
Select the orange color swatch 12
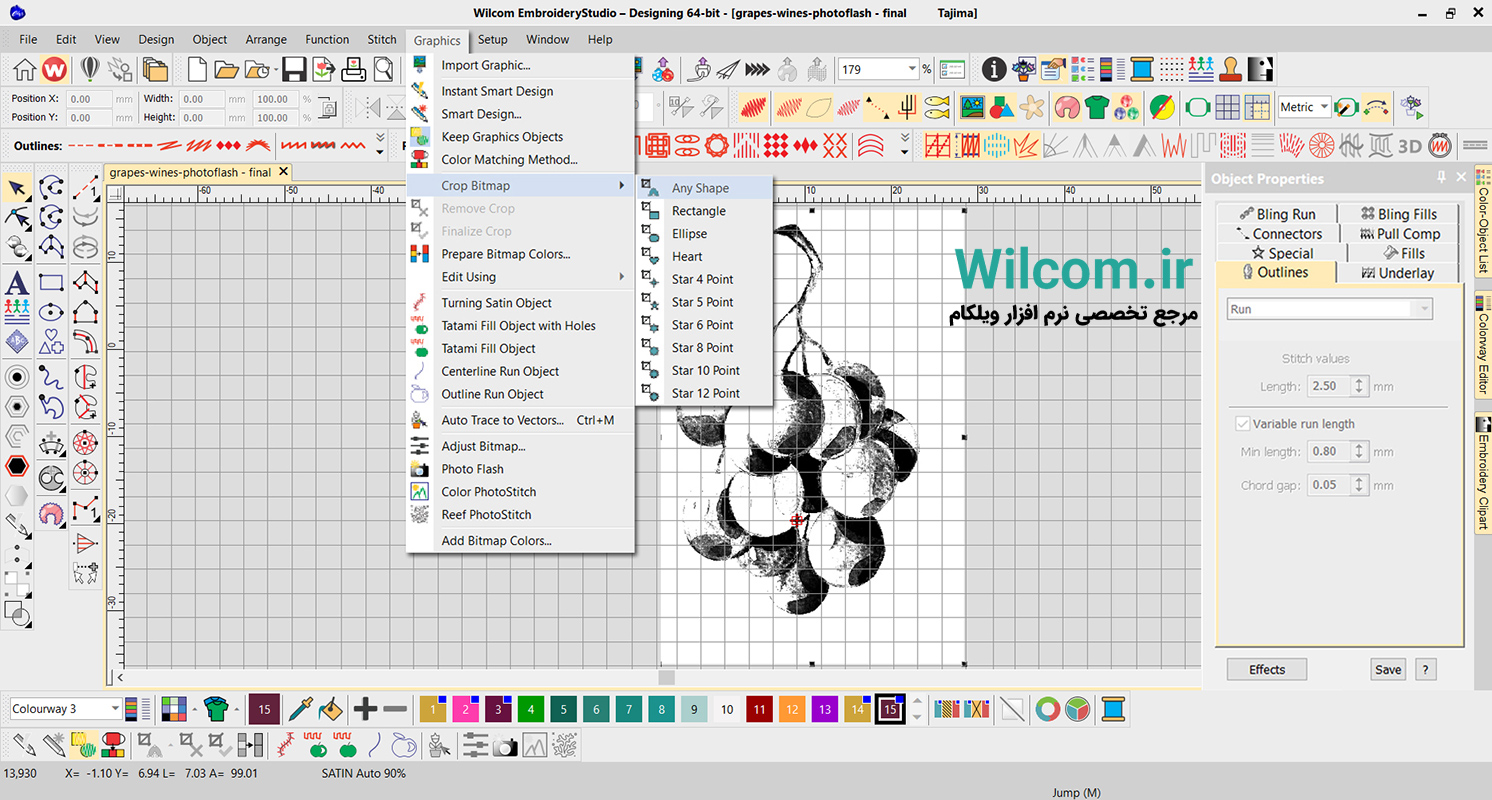(792, 709)
